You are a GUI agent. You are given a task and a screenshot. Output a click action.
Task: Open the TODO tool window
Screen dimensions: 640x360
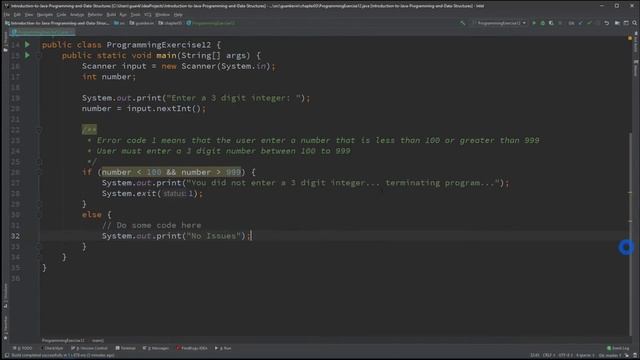[x=23, y=348]
